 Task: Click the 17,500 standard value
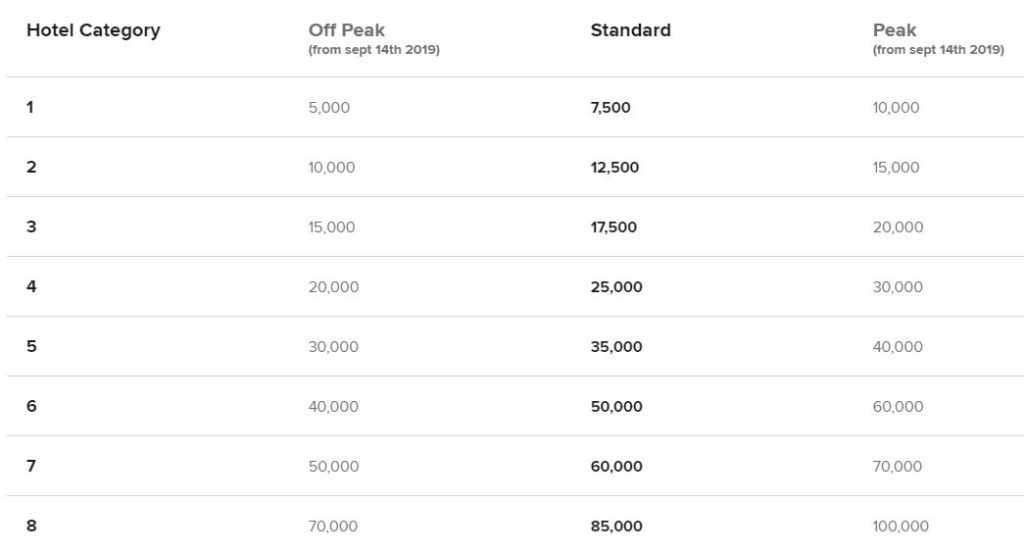click(x=613, y=227)
